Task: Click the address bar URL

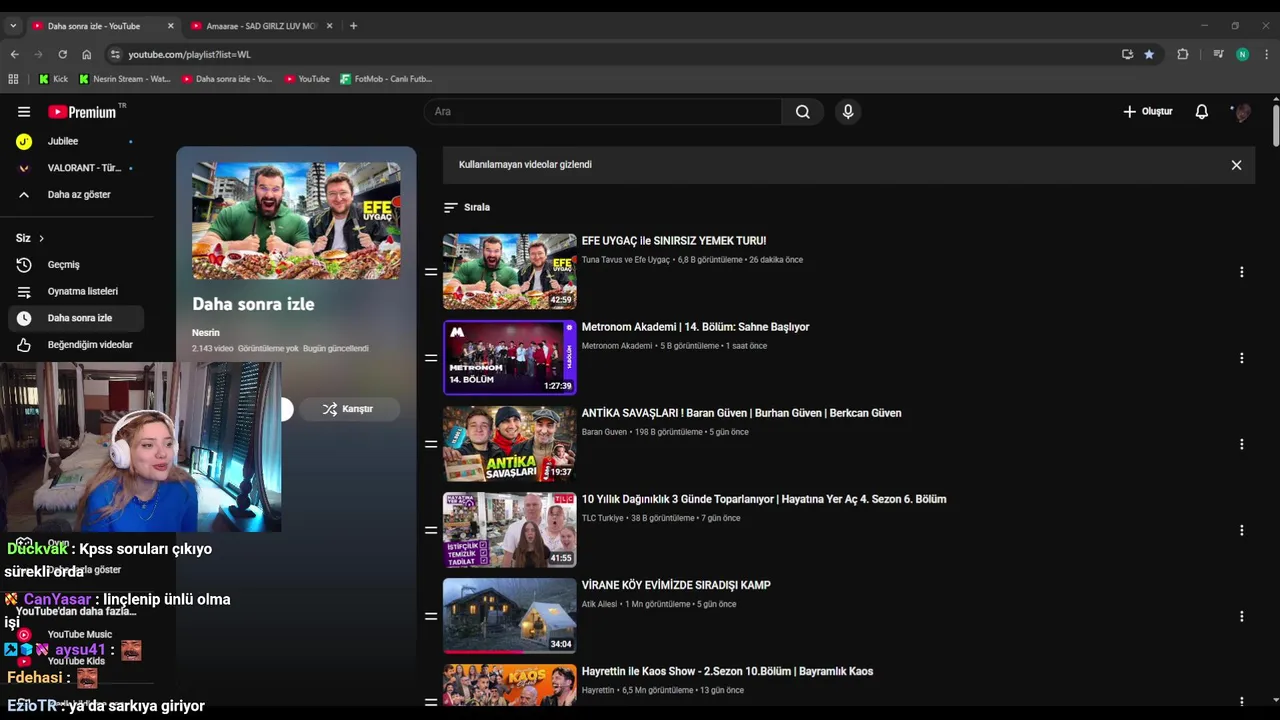Action: (189, 54)
